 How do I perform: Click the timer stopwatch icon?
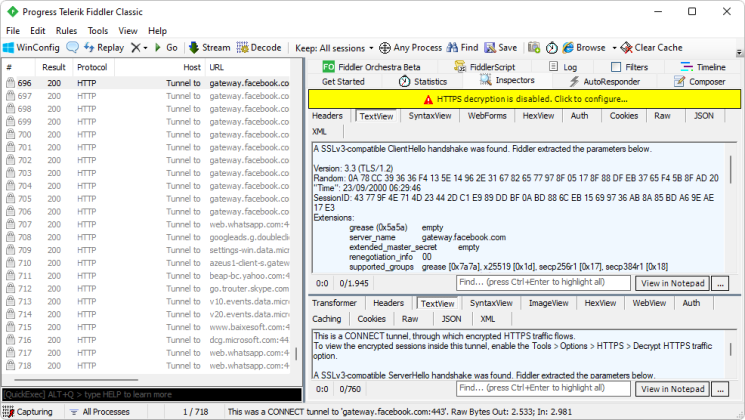click(552, 48)
